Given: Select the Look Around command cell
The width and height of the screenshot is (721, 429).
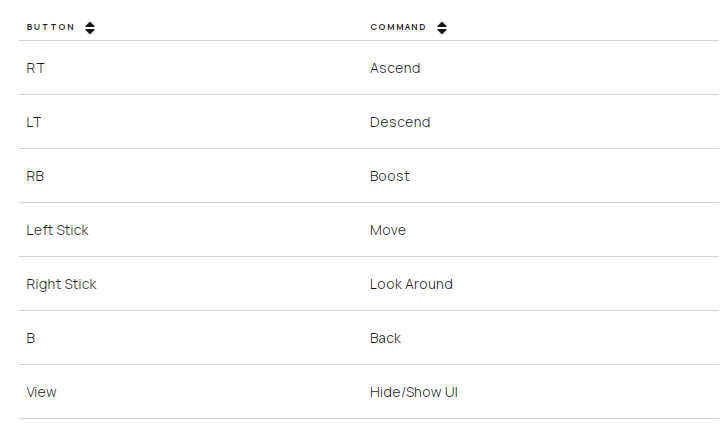Looking at the screenshot, I should (x=411, y=284).
